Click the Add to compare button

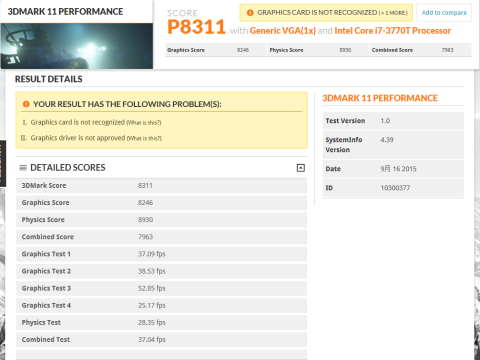[444, 13]
